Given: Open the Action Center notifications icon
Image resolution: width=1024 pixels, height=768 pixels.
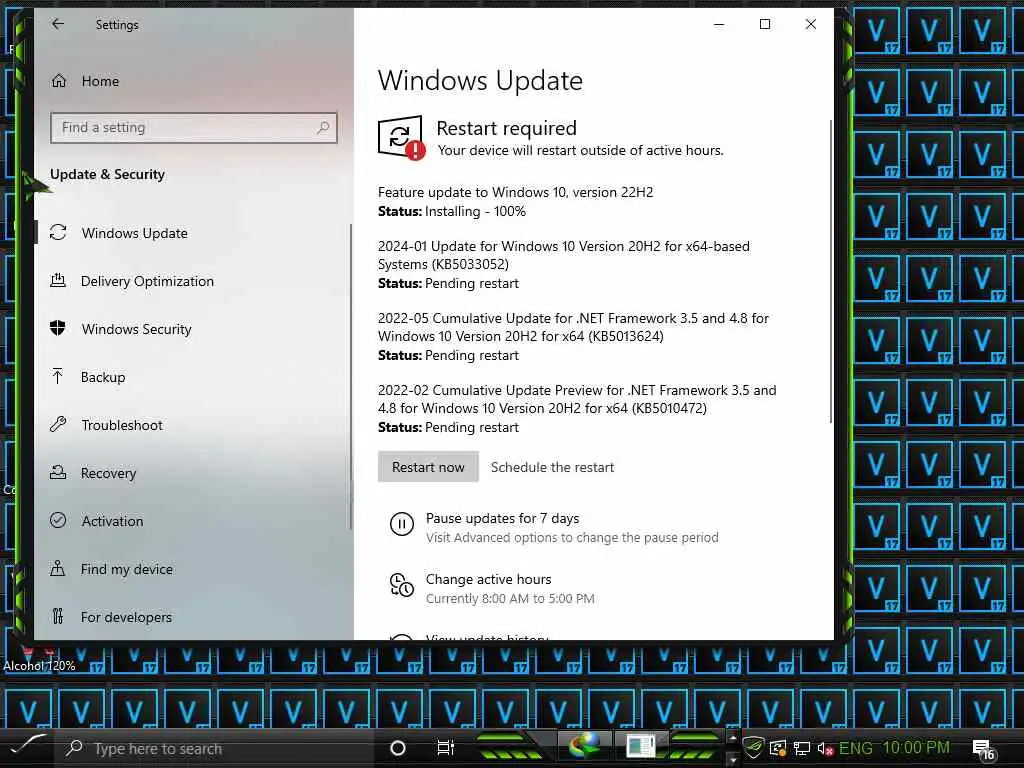Looking at the screenshot, I should click(x=983, y=749).
